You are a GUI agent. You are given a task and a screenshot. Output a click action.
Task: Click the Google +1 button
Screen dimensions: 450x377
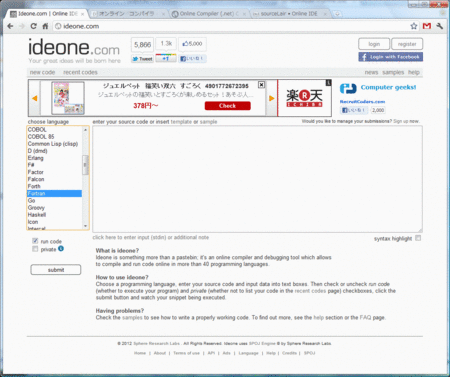click(166, 58)
